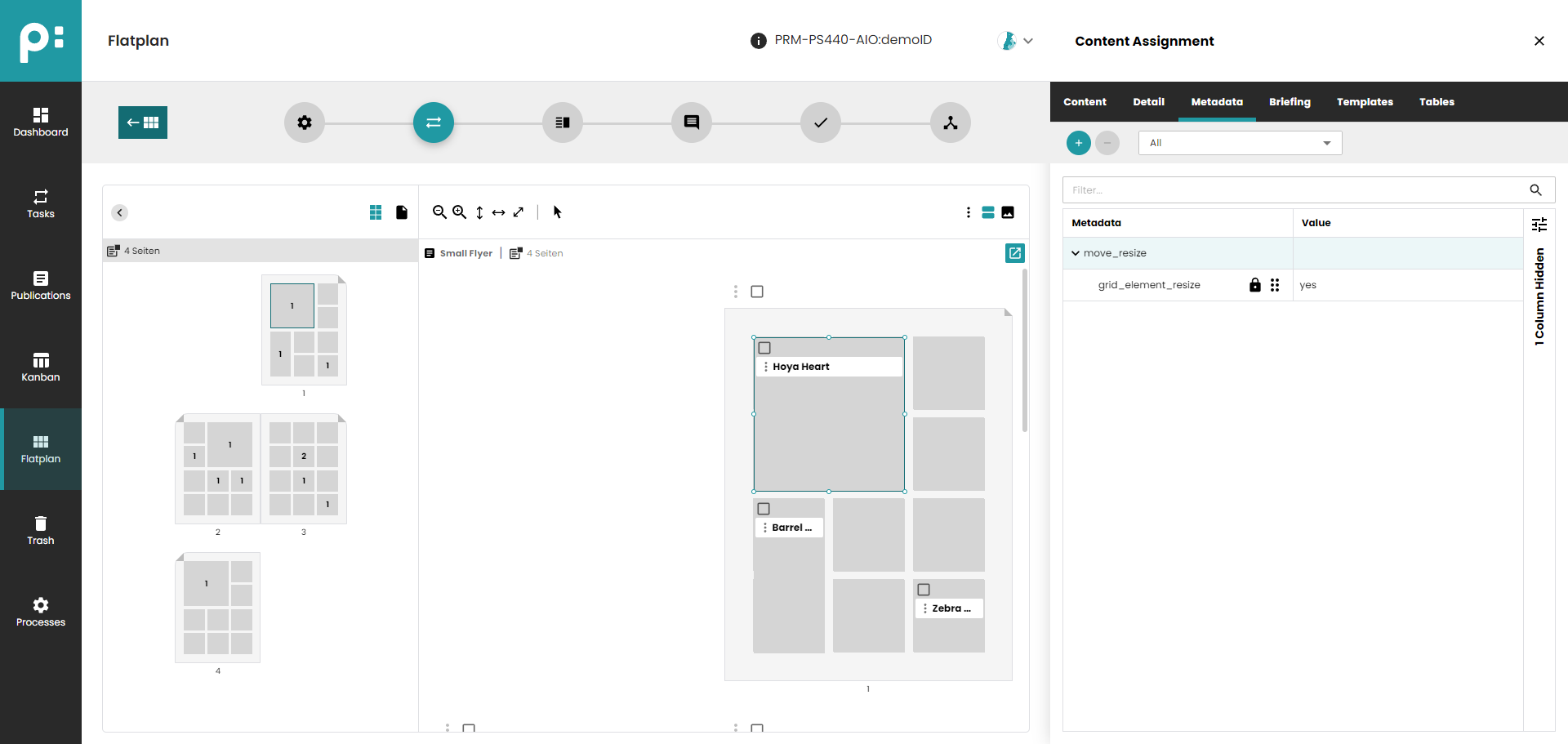1568x744 pixels.
Task: Expand the user profile dropdown arrow
Action: tap(1028, 41)
